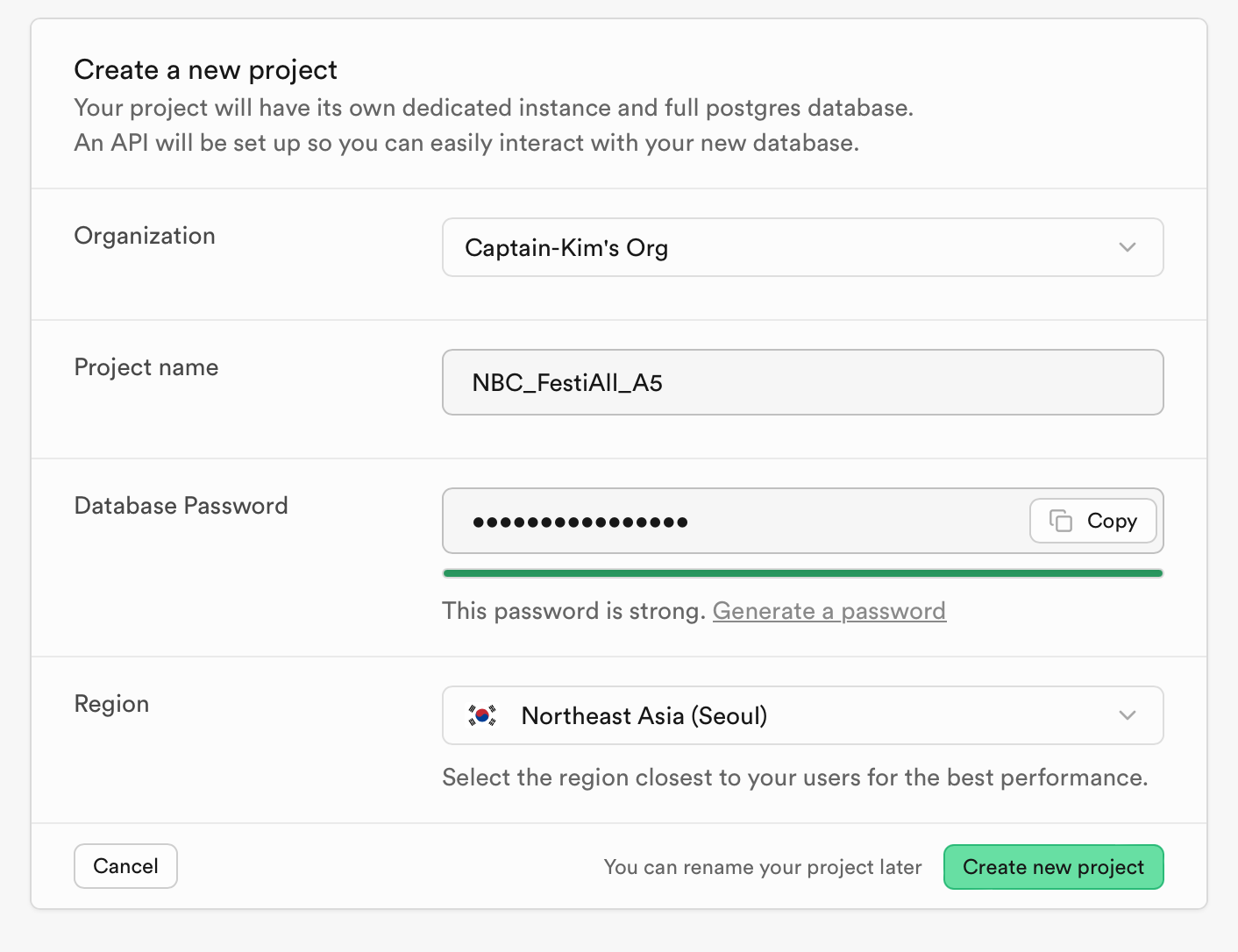Click the 'This password is strong' message
This screenshot has height=952, width=1238.
tap(574, 611)
